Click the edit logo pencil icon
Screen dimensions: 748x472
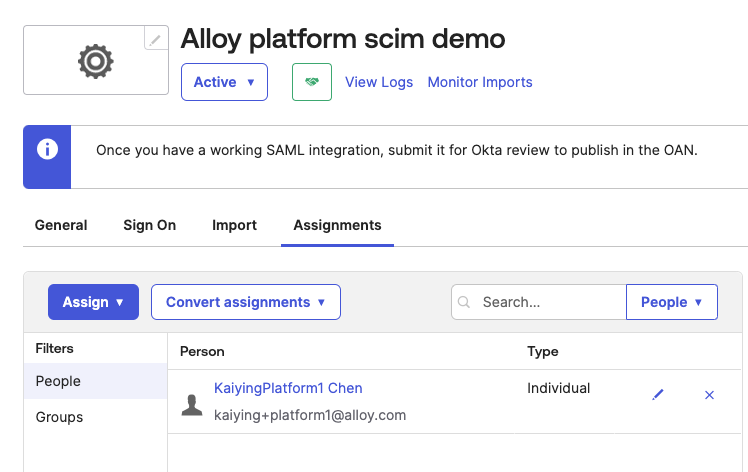[x=156, y=38]
